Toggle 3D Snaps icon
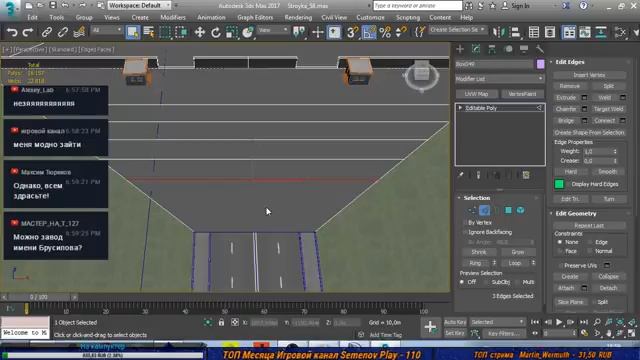The width and height of the screenshot is (640, 360). (x=352, y=32)
